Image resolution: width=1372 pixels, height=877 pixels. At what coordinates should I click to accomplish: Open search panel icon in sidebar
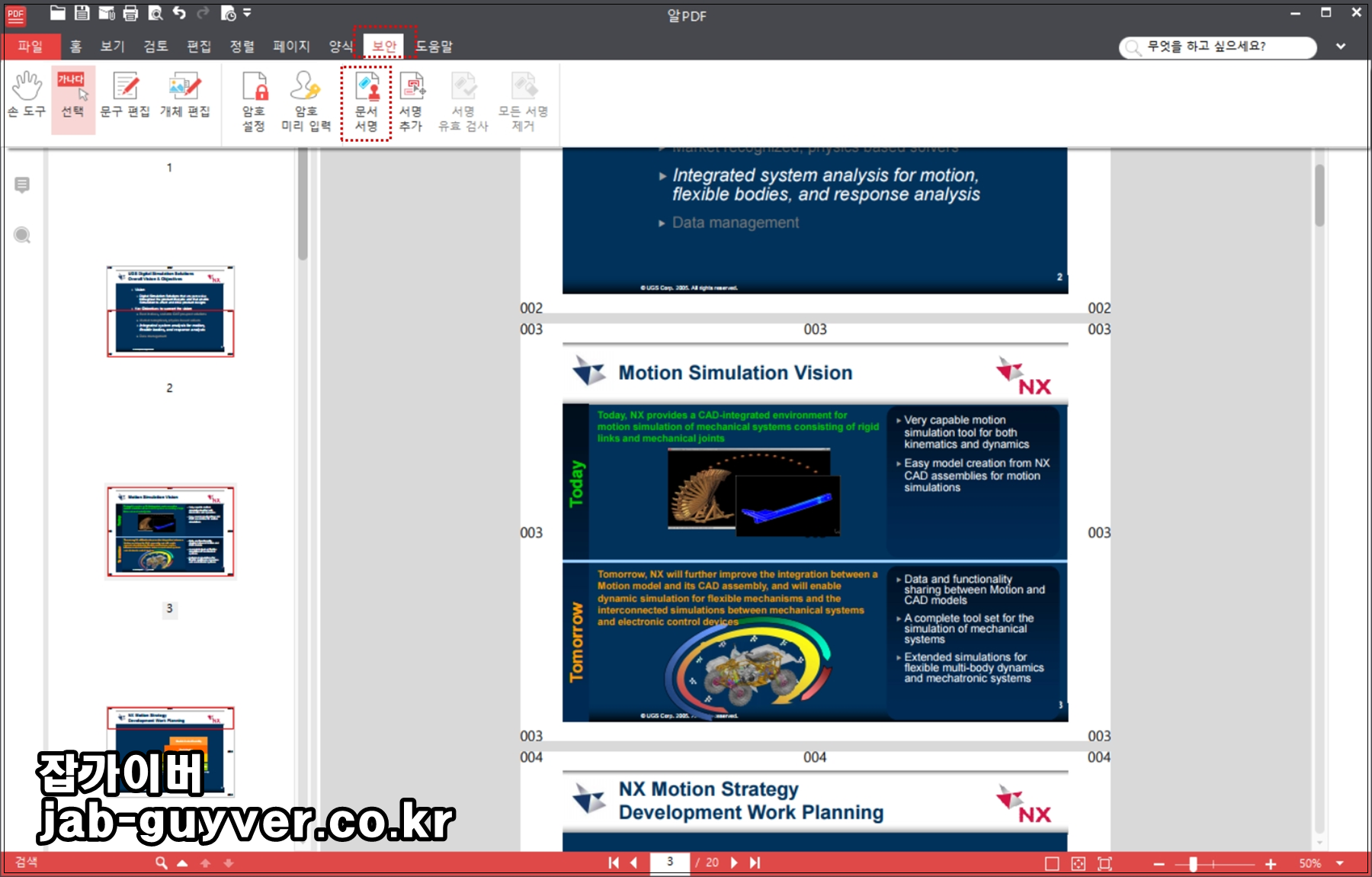click(22, 235)
